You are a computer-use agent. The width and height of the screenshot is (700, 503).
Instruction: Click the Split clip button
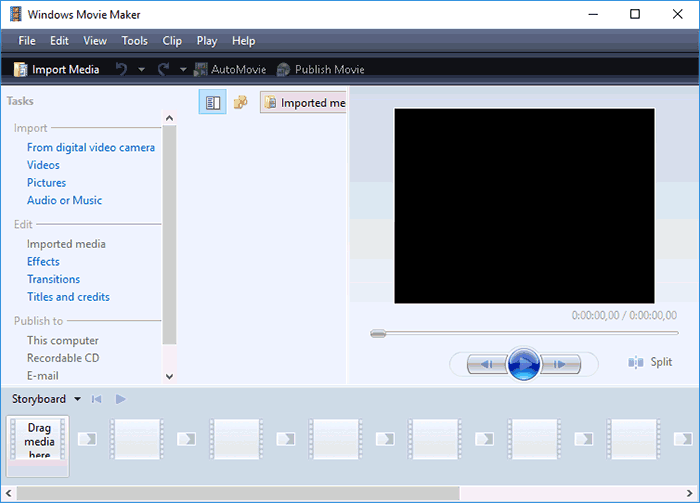(x=650, y=362)
